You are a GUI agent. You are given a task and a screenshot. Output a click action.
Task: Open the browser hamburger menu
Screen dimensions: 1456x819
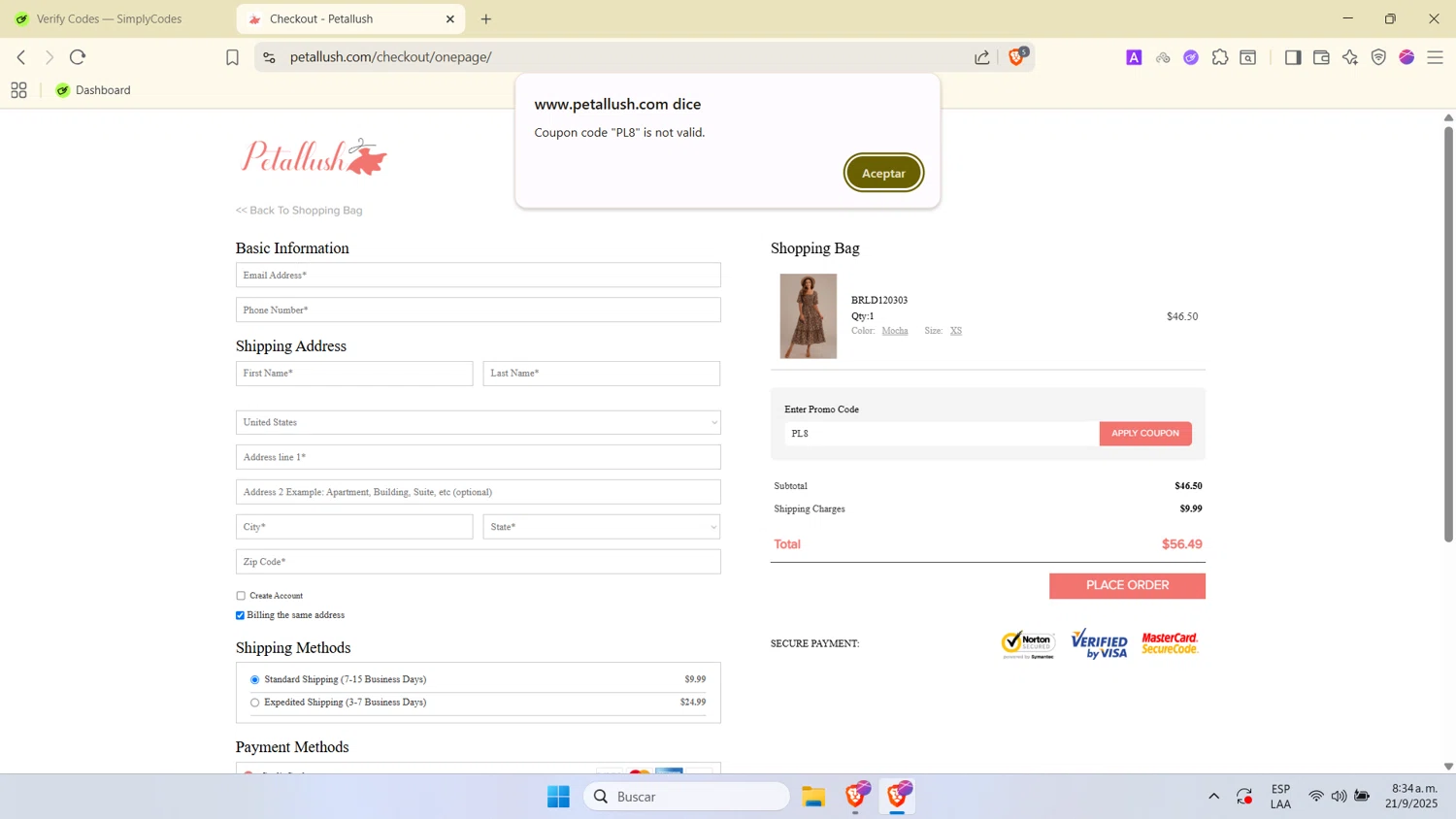click(1436, 57)
